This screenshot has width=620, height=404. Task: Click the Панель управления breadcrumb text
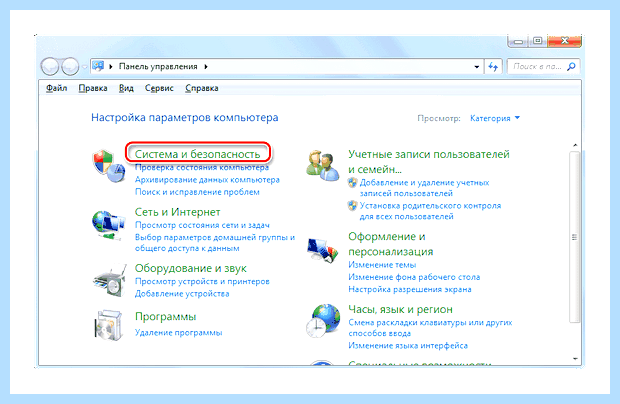point(158,66)
